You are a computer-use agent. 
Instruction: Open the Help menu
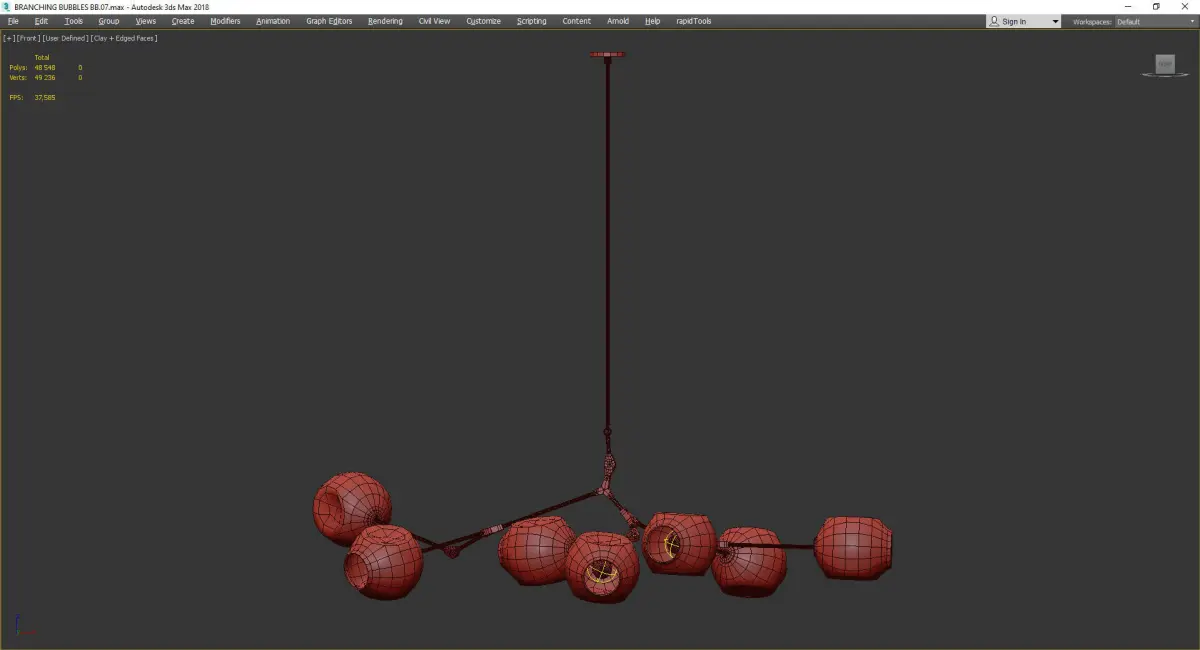[652, 21]
